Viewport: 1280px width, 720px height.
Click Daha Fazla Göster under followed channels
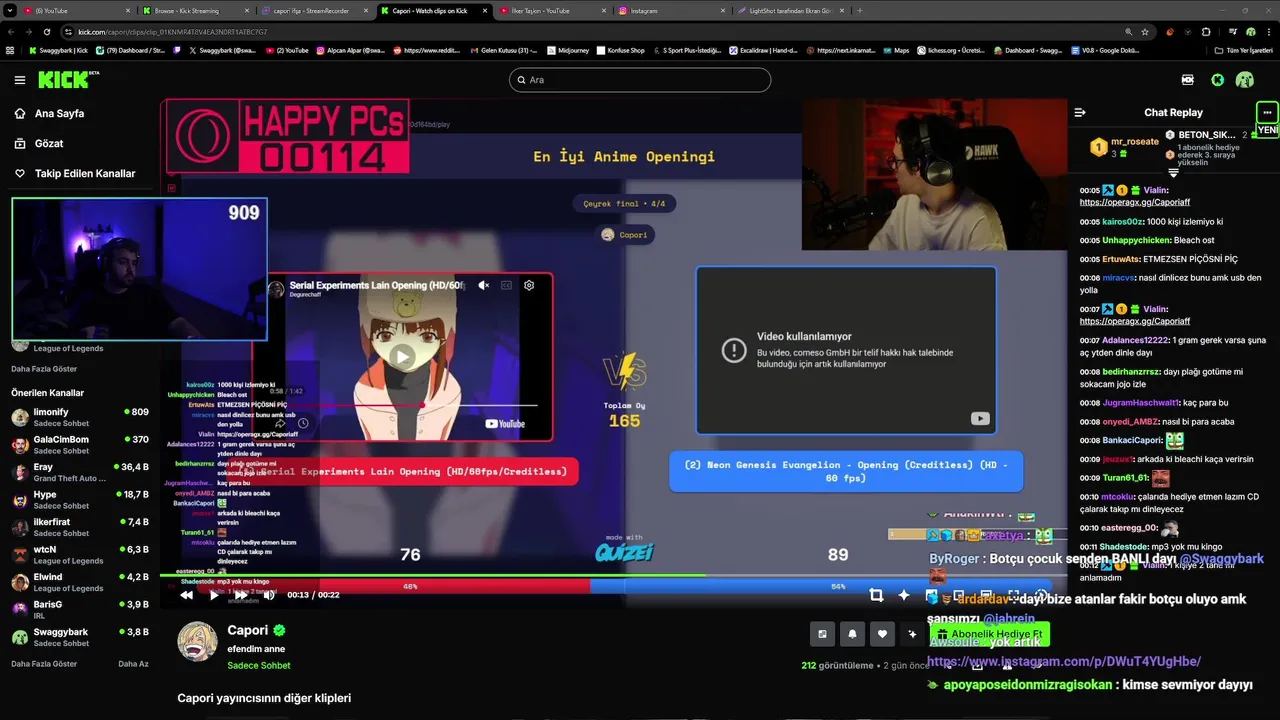pos(44,369)
